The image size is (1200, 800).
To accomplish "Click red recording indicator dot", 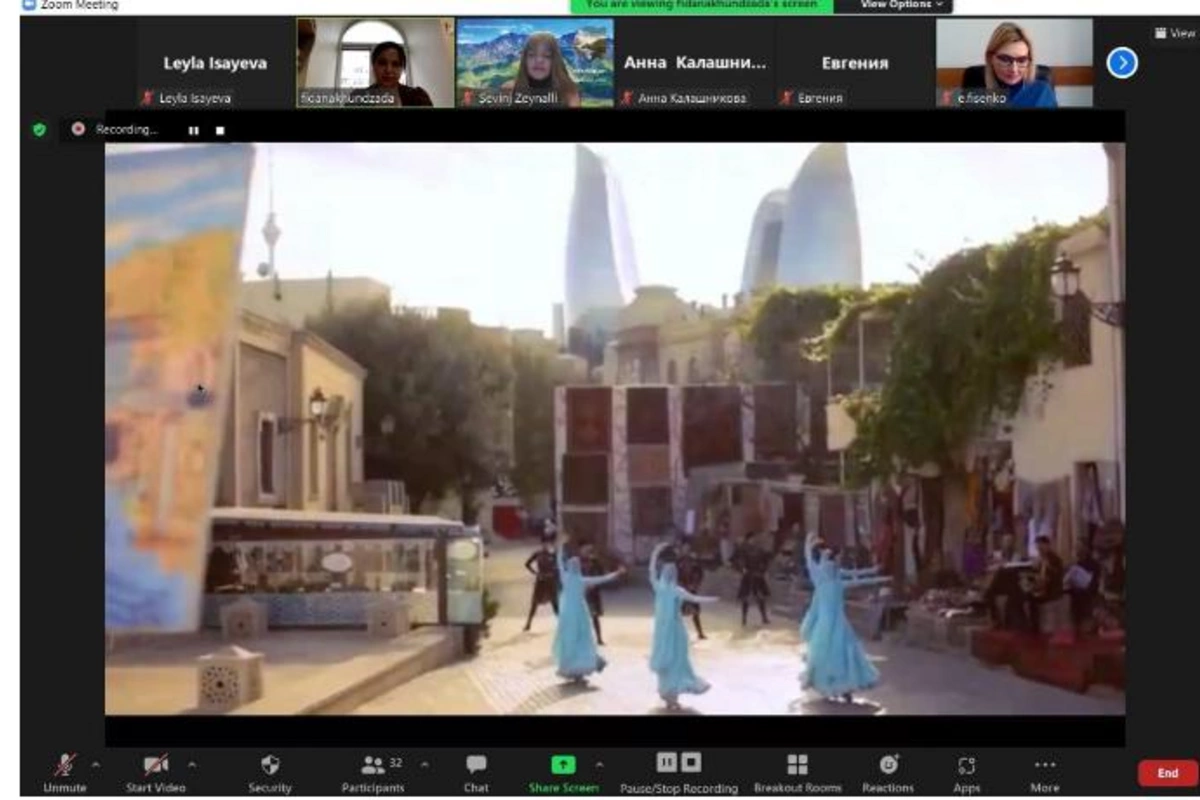I will (x=78, y=129).
